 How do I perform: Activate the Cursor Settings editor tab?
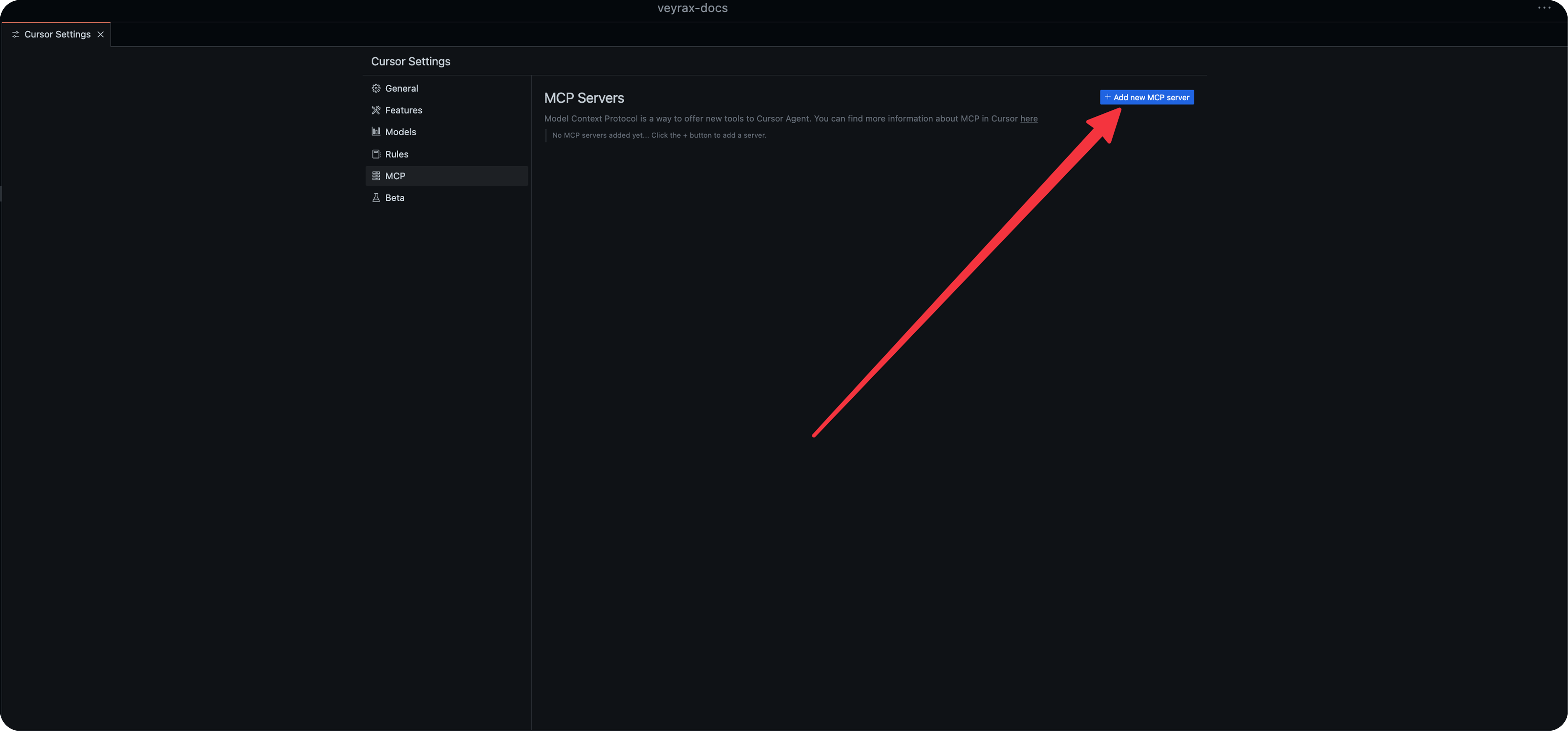(57, 35)
